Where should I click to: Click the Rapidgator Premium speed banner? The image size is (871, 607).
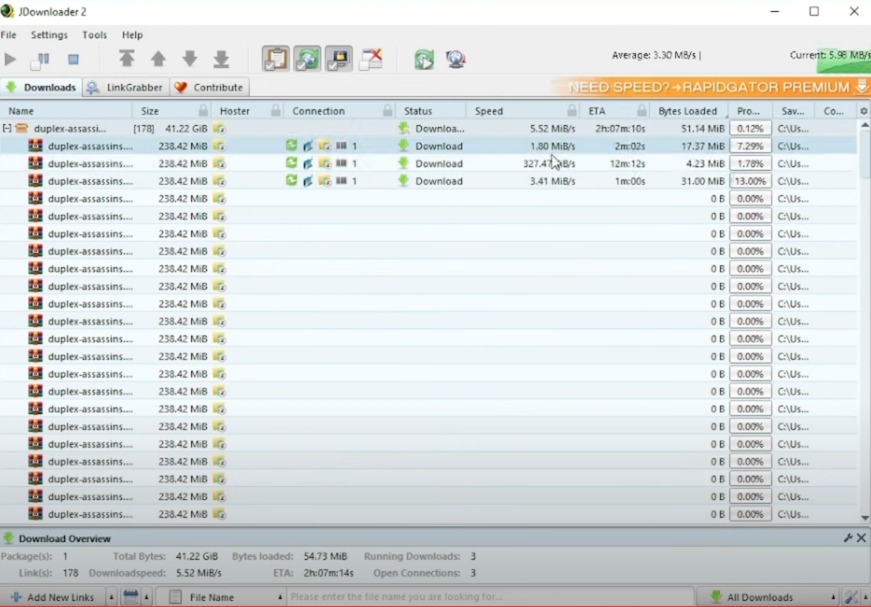[x=710, y=87]
